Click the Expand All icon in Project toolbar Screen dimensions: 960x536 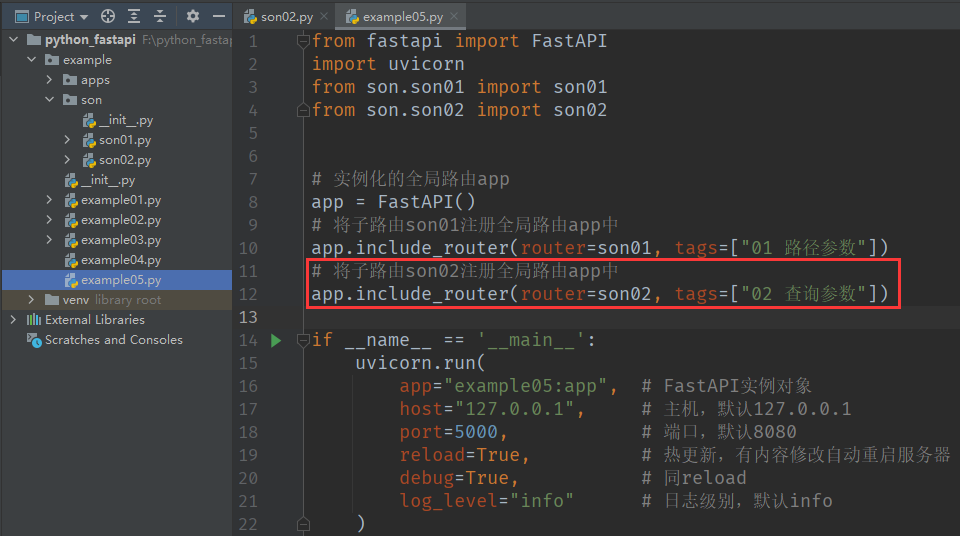point(134,16)
